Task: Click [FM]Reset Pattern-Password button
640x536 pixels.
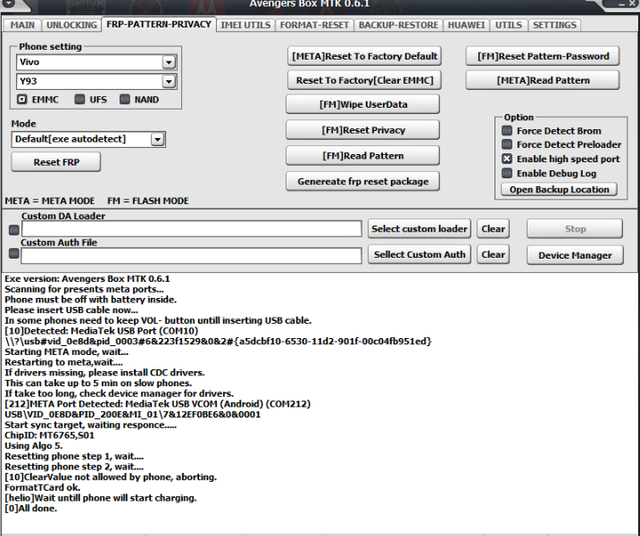Action: [543, 56]
